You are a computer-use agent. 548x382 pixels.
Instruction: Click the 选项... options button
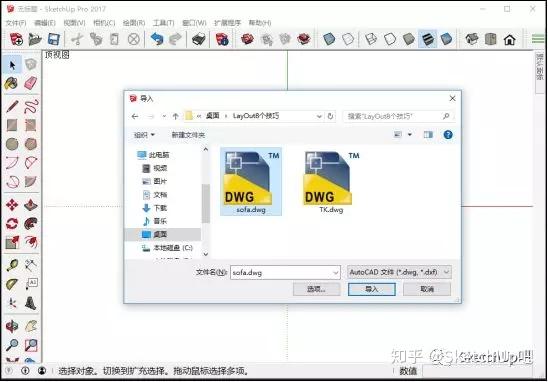tap(316, 289)
